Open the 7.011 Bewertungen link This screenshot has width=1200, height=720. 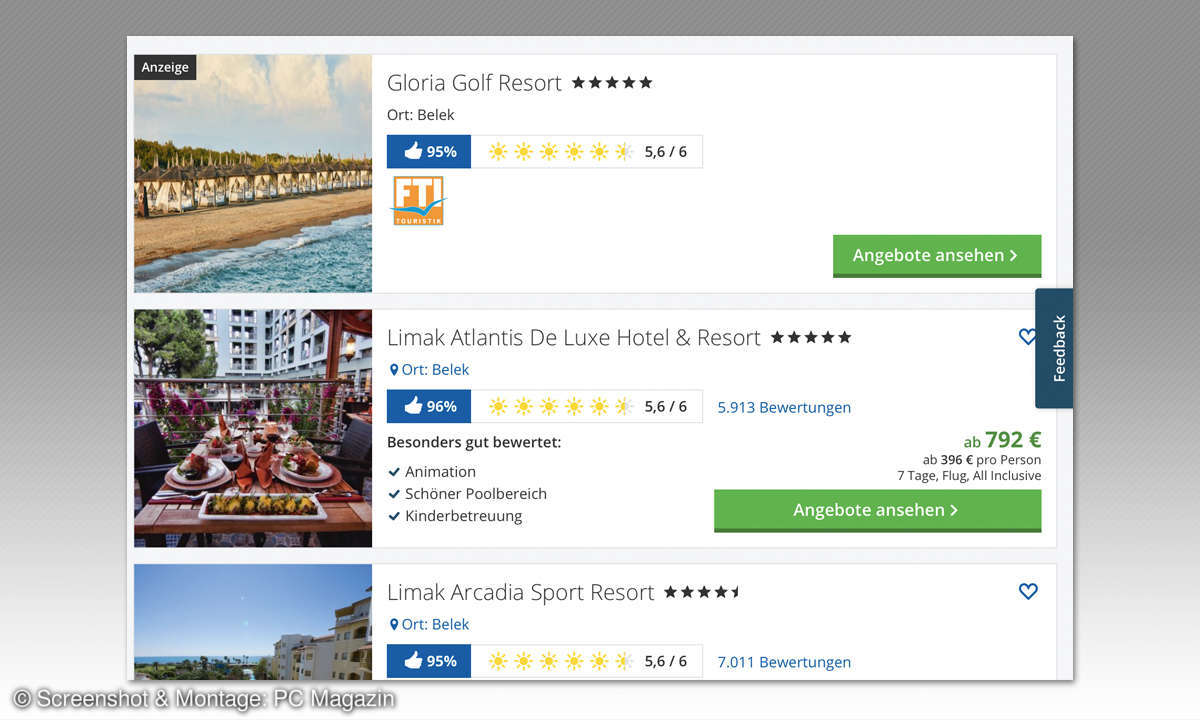[x=784, y=662]
